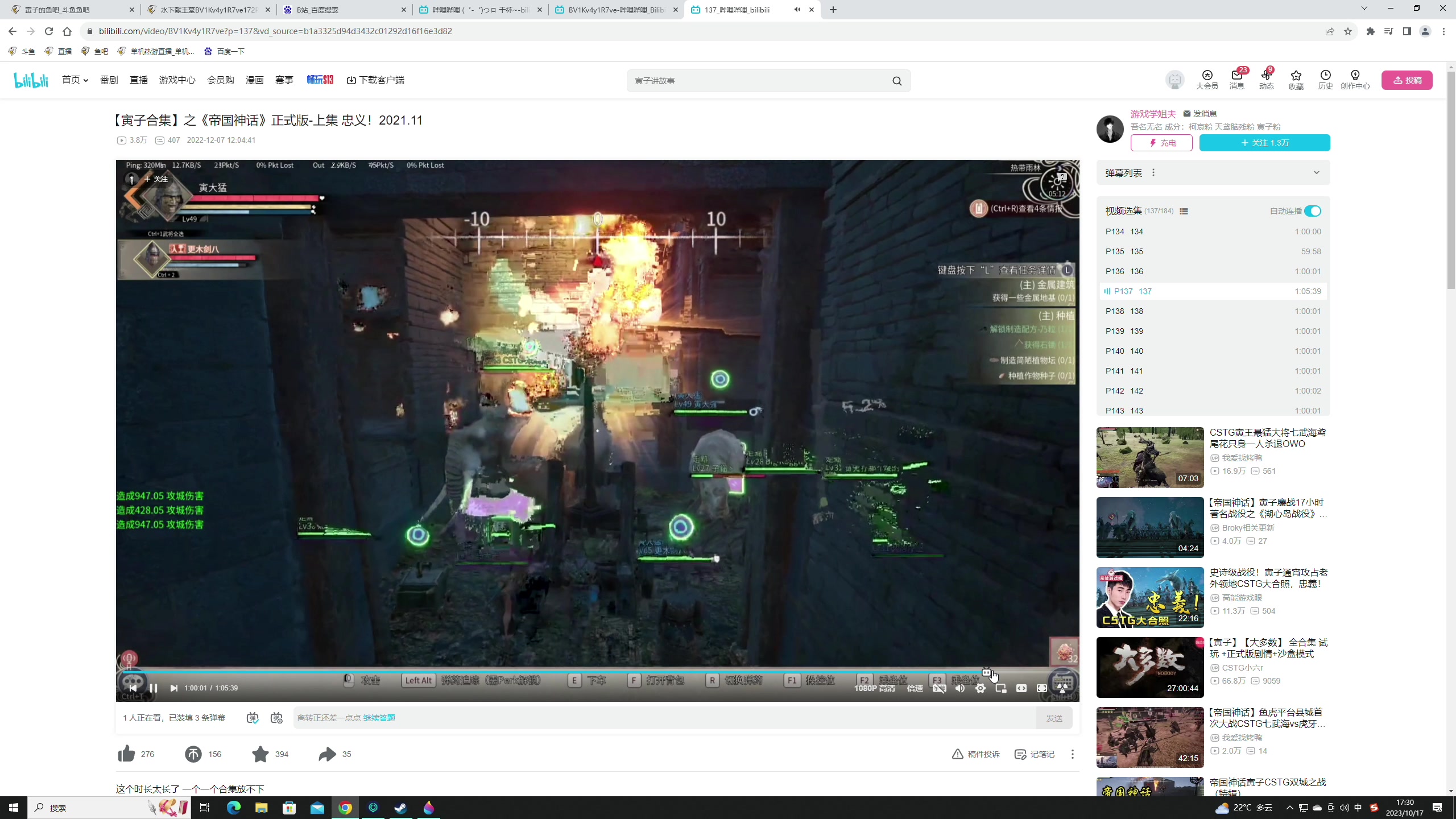Click 继续答题 link
The image size is (1456, 819).
[379, 718]
